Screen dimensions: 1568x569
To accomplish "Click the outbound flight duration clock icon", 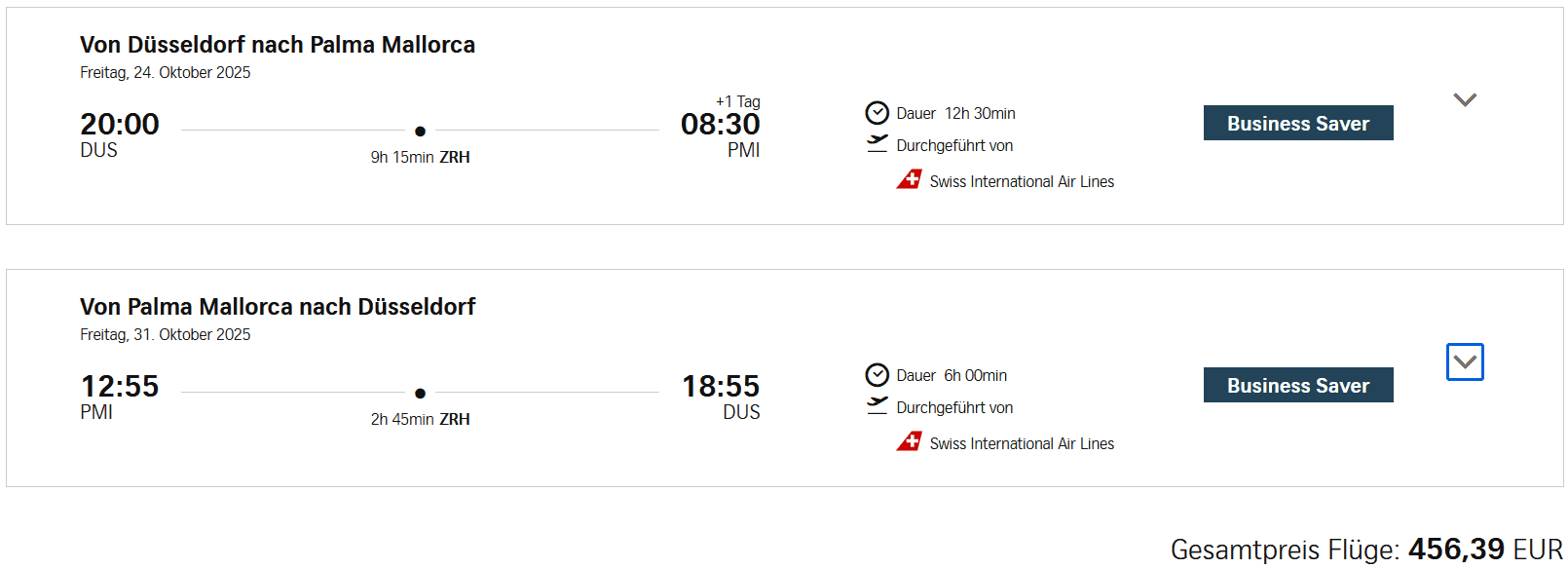I will click(877, 113).
